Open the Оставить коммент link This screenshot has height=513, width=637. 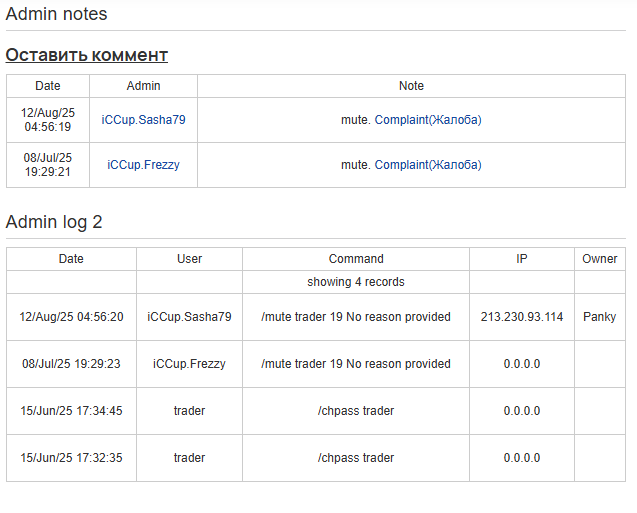(87, 55)
